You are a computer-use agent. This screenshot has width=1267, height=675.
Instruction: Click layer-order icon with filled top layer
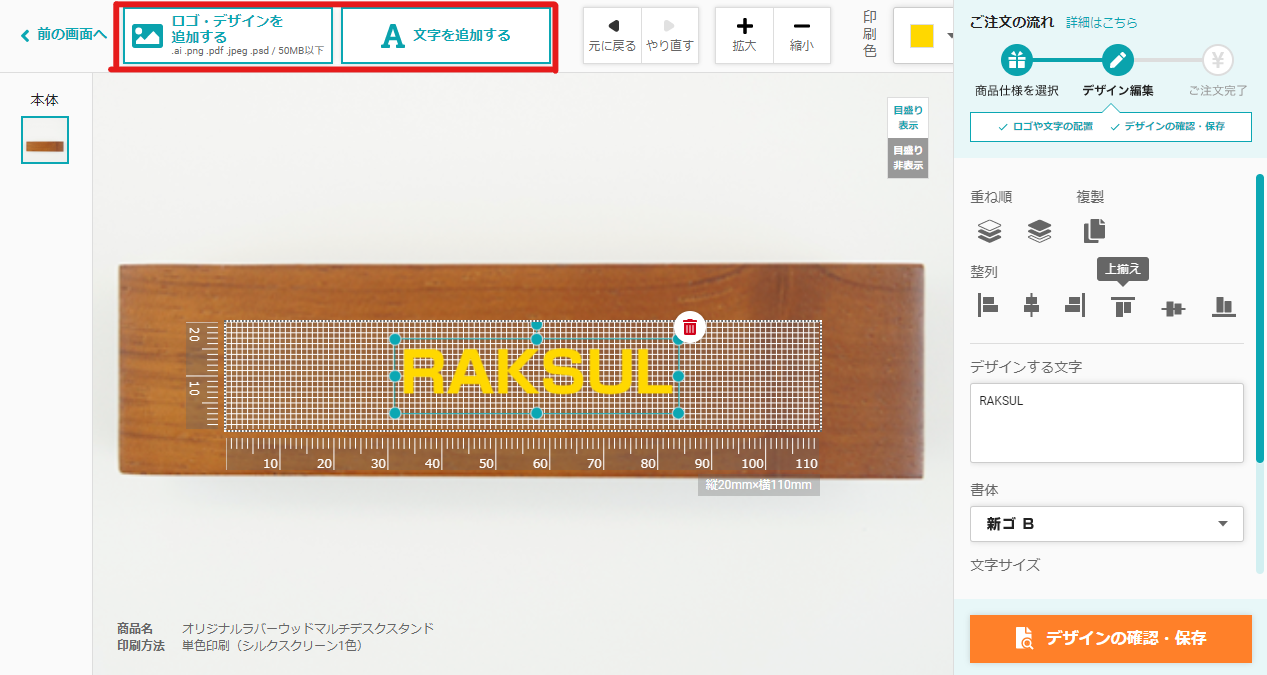(1040, 231)
